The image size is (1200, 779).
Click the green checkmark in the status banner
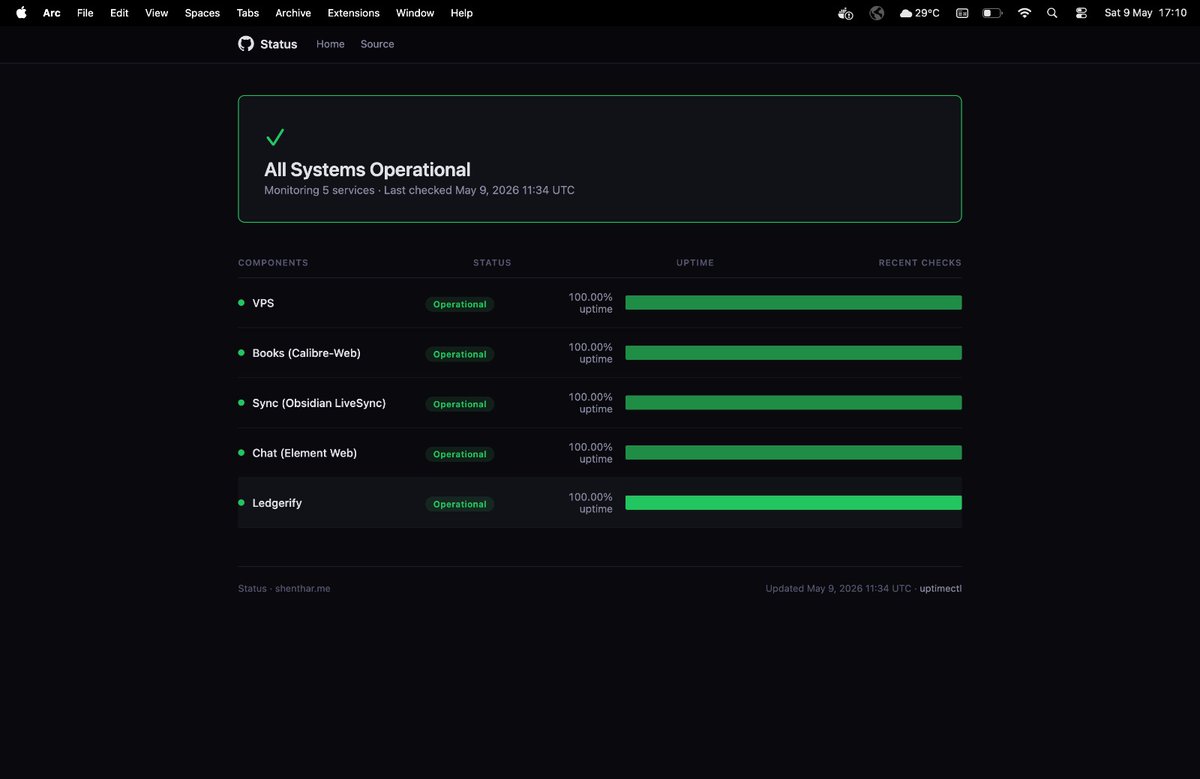[x=275, y=137]
